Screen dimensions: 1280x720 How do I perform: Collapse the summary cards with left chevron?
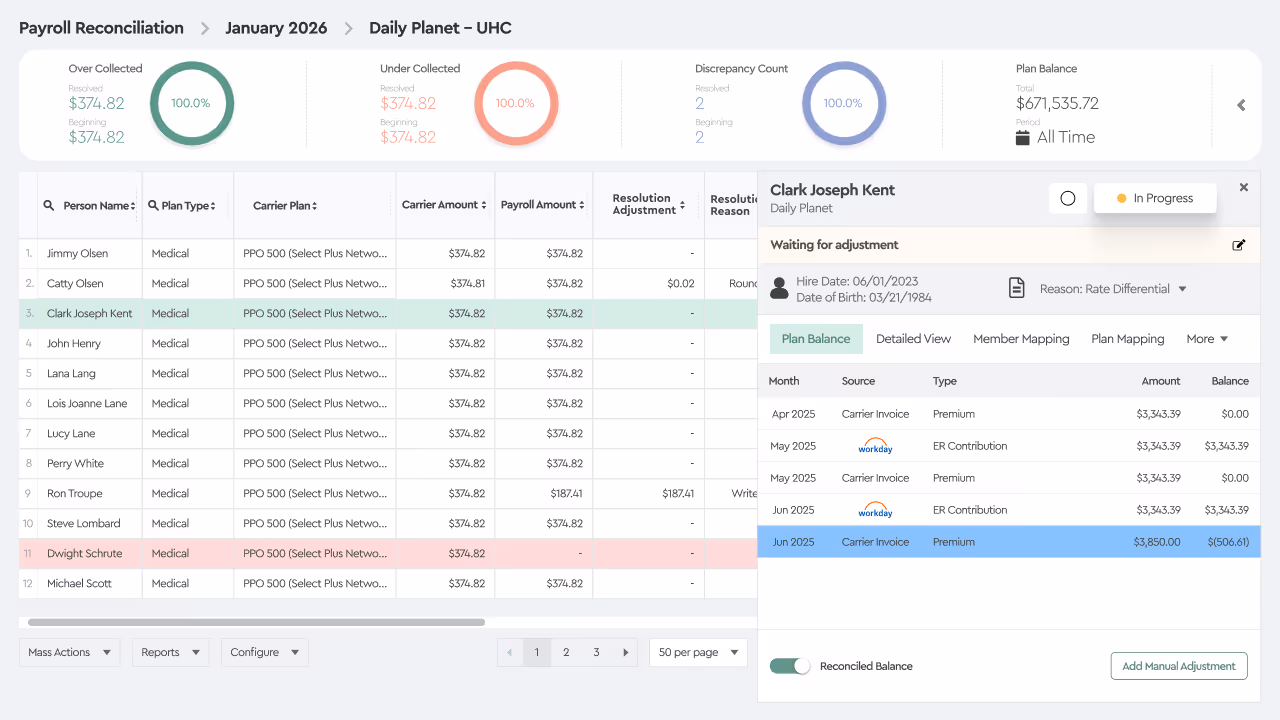pyautogui.click(x=1241, y=105)
